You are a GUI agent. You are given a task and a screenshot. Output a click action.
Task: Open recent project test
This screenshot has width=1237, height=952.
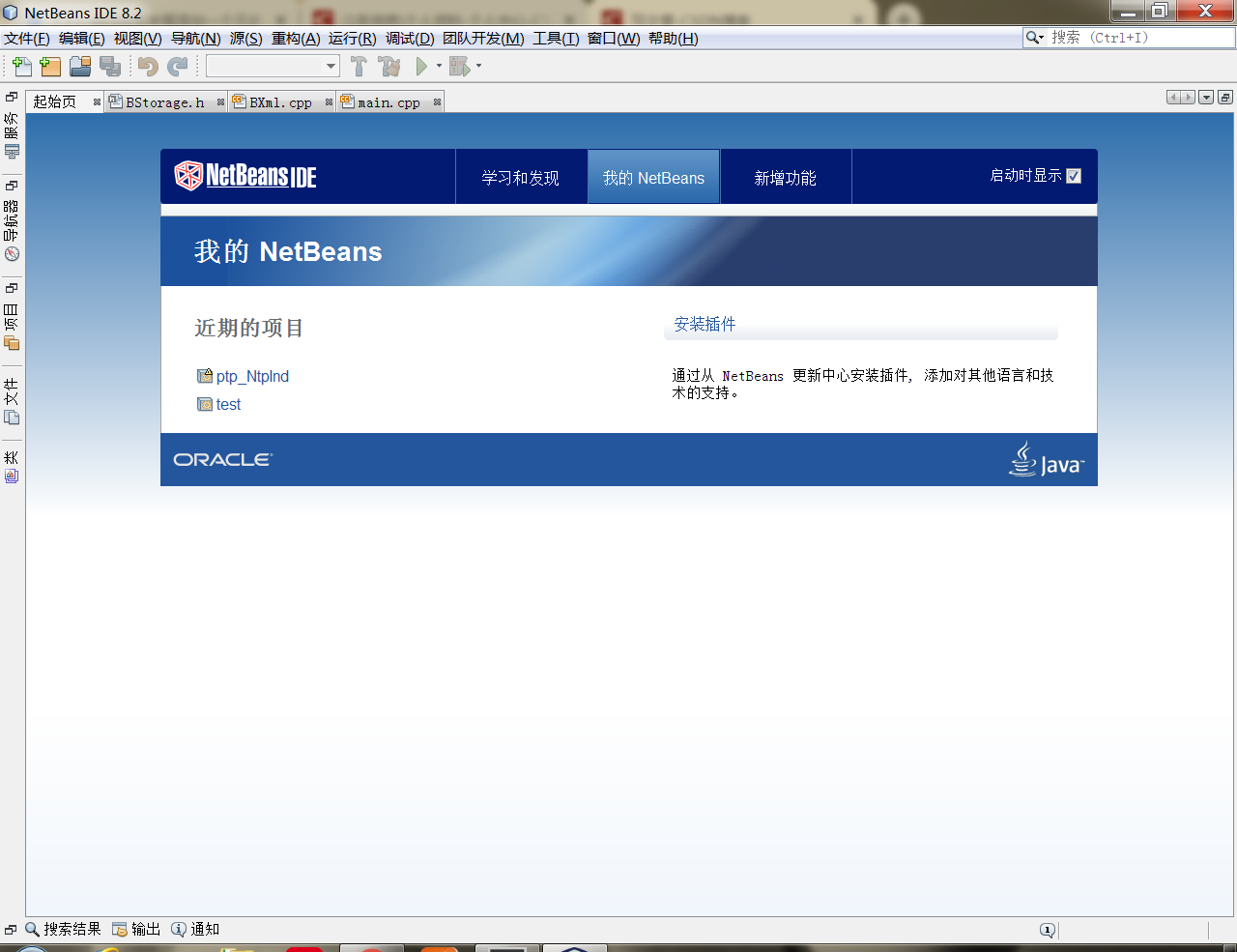(228, 404)
